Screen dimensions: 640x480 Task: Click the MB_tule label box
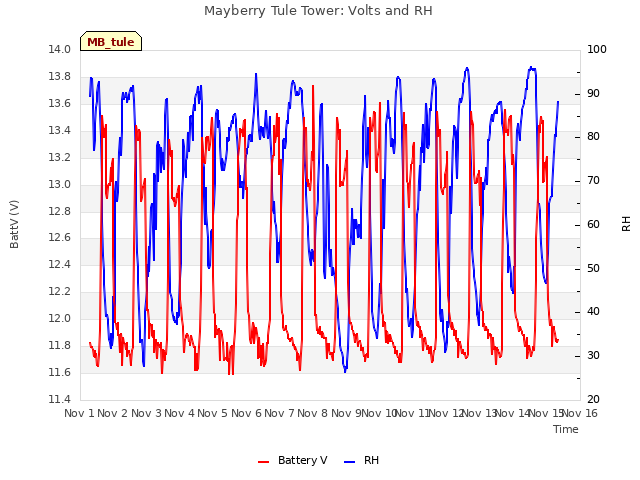pyautogui.click(x=111, y=41)
